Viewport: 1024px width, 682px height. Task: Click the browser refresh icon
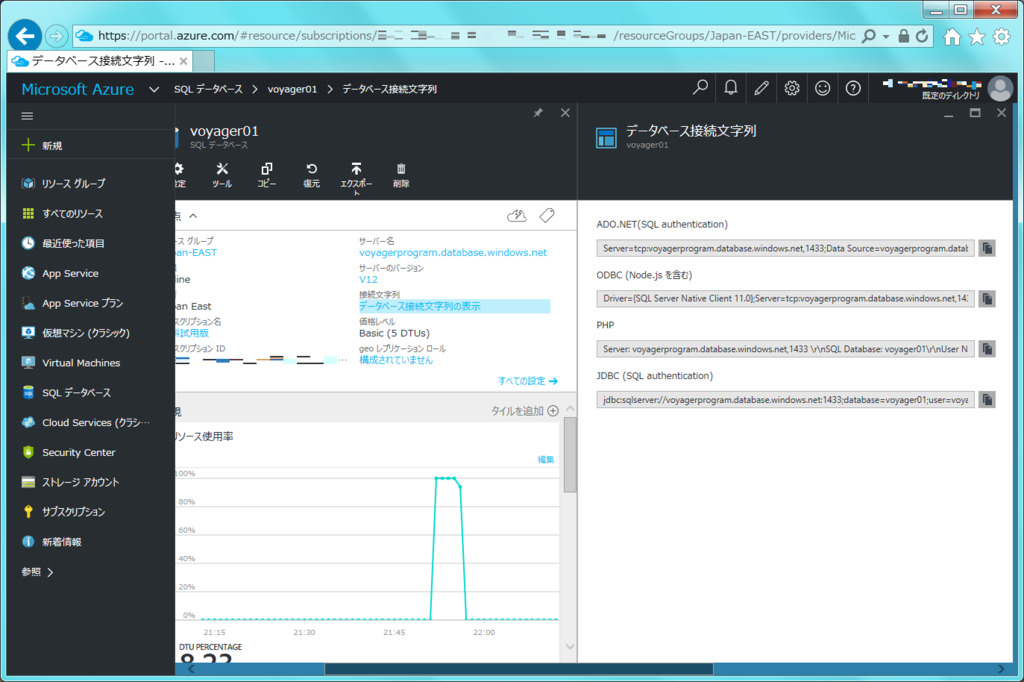click(922, 36)
